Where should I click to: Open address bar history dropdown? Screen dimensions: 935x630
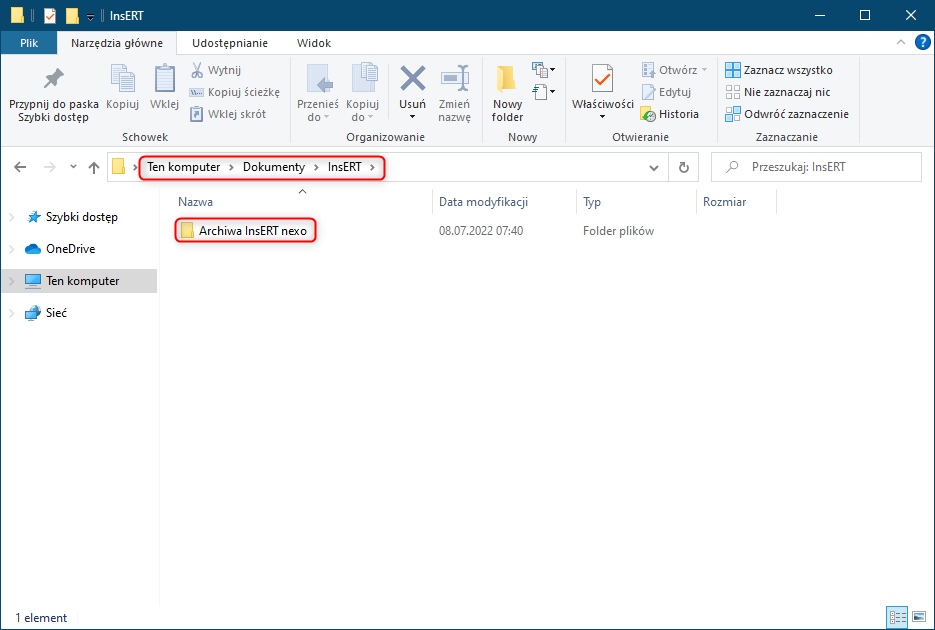tap(654, 167)
